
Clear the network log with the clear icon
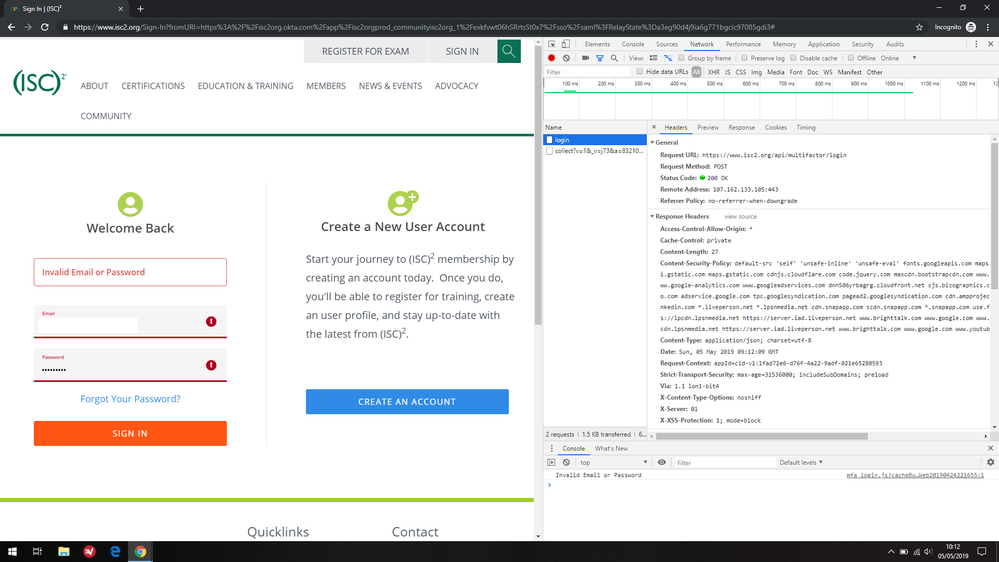566,58
